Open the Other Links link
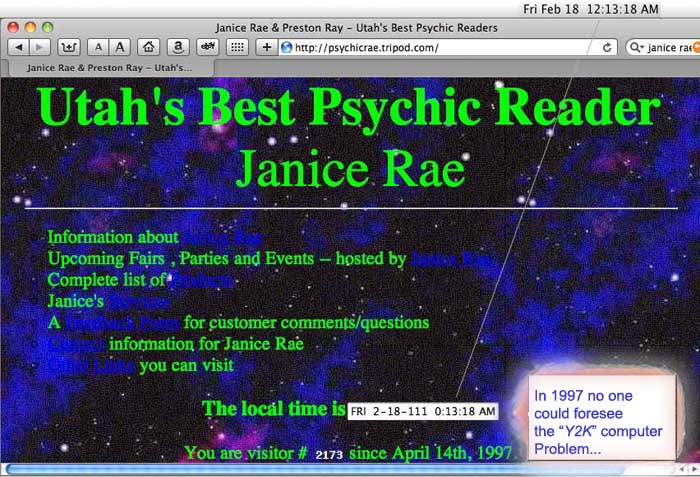Image resolution: width=700 pixels, height=477 pixels. point(91,365)
